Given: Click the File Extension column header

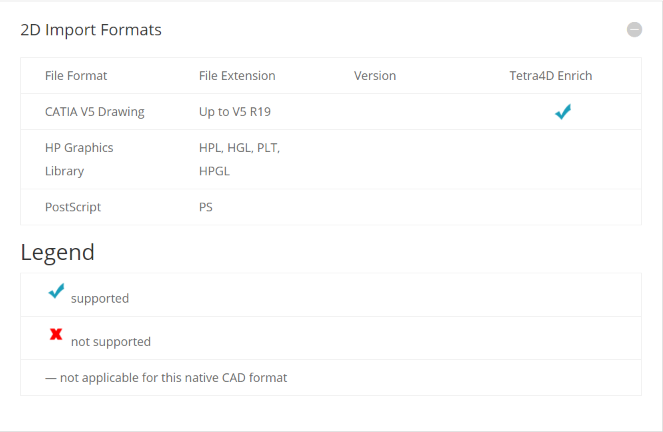Looking at the screenshot, I should [x=237, y=76].
